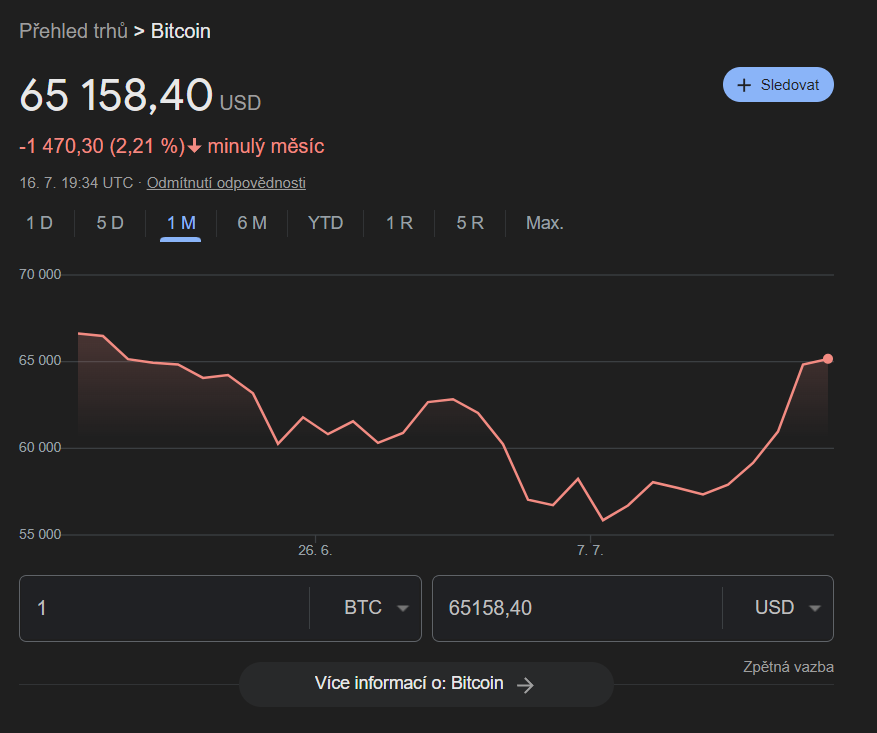Show the YTD chart range
Screen dimensions: 877x733
point(326,223)
